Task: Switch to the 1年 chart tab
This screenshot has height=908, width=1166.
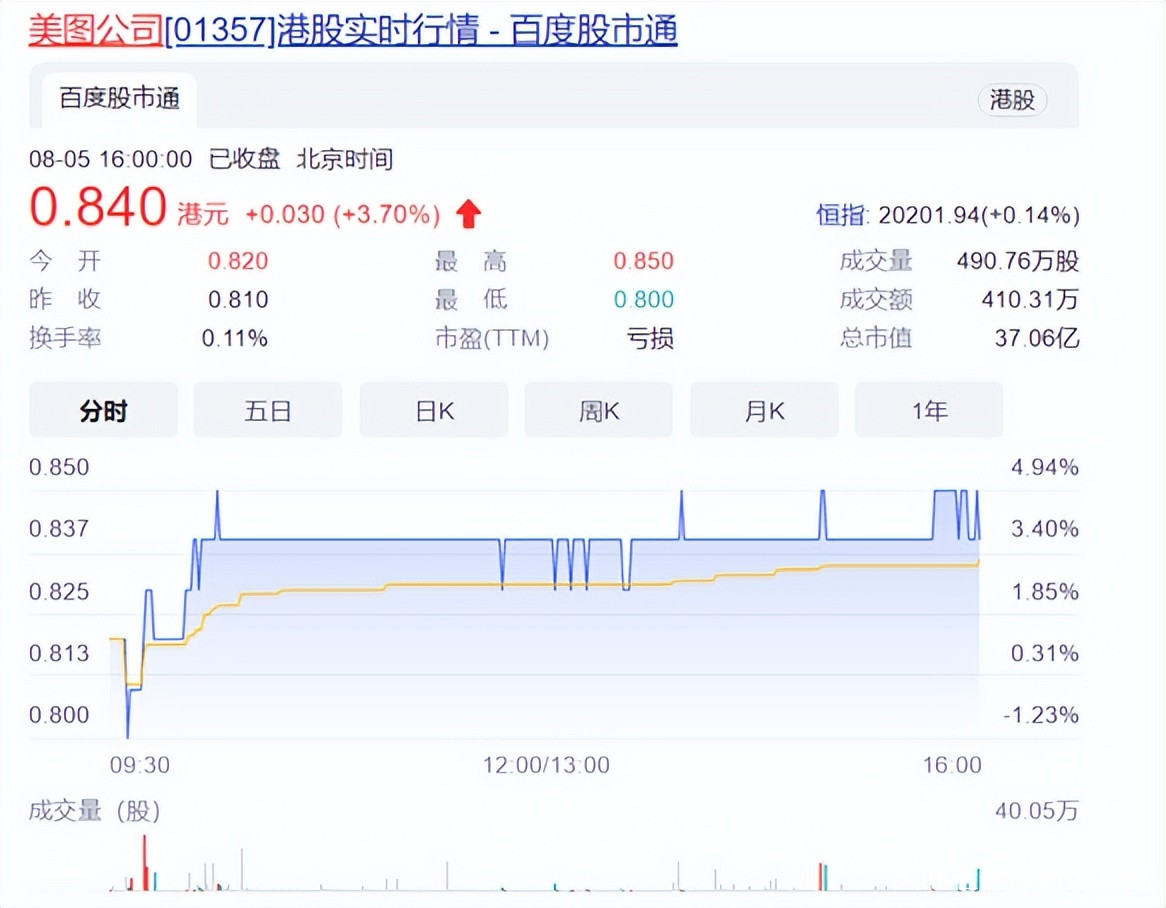Action: coord(929,410)
